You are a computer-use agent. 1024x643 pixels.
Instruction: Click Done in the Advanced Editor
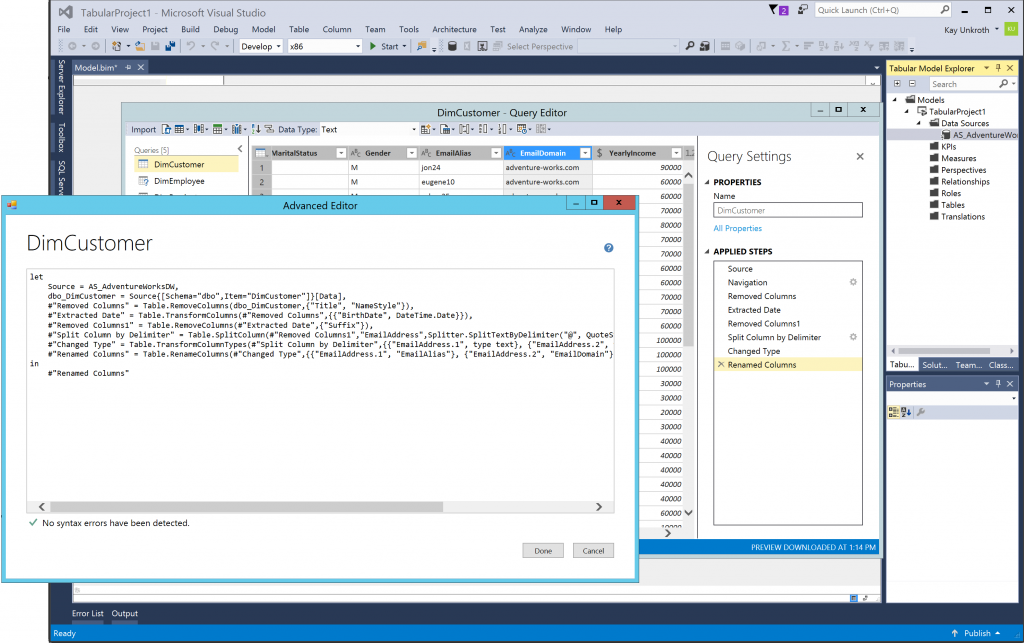[543, 550]
